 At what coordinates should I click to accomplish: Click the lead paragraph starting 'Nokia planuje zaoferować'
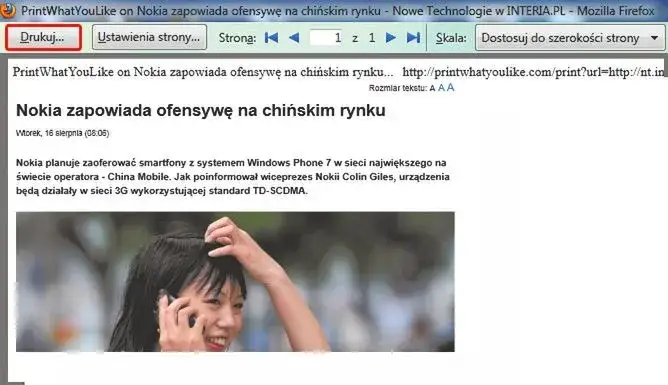[x=233, y=177]
